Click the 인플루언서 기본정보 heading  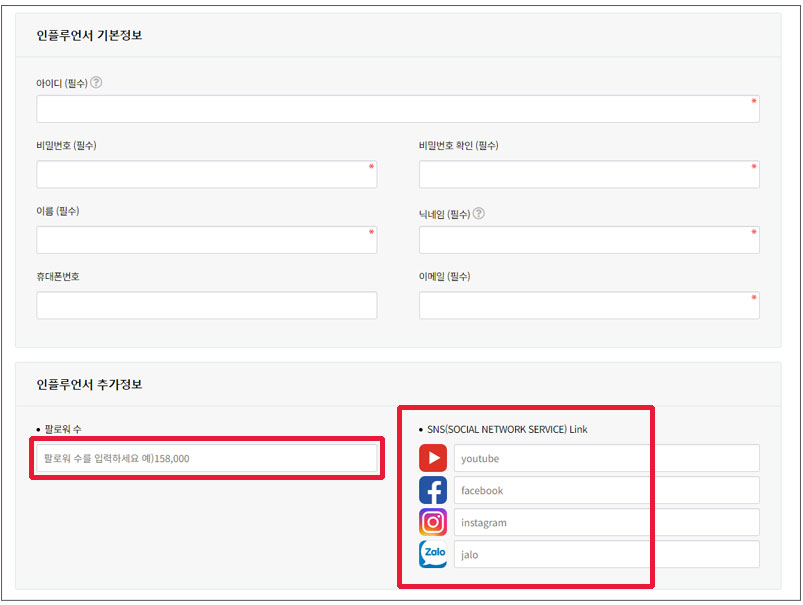(89, 35)
